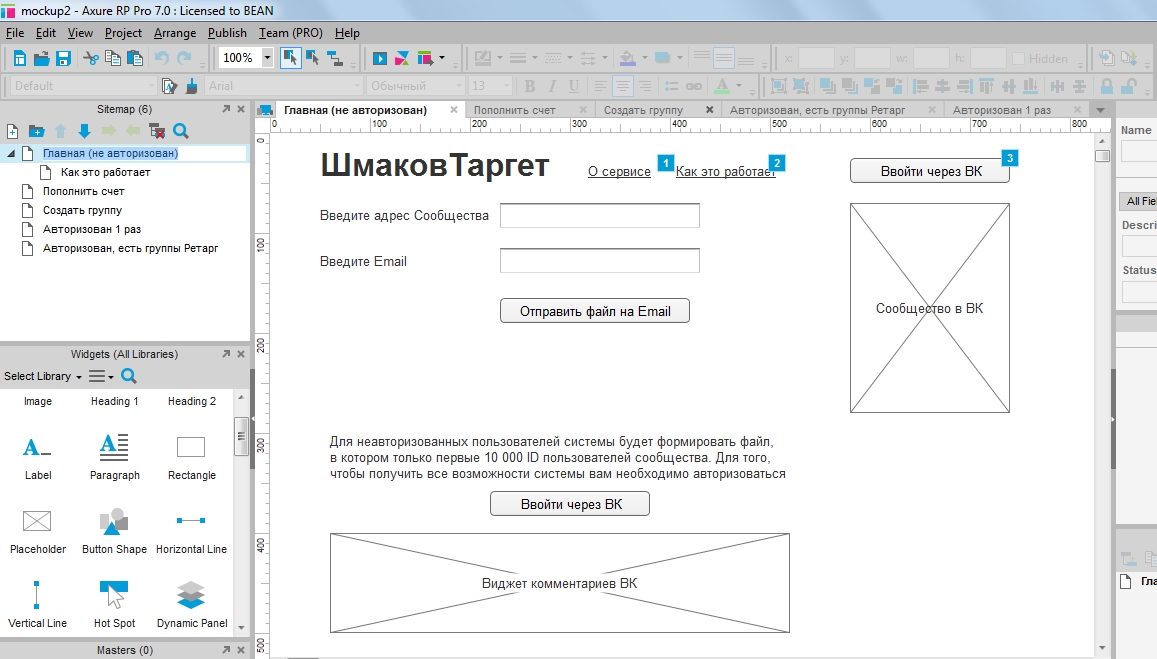Open the fill color bucket swatch

627,58
